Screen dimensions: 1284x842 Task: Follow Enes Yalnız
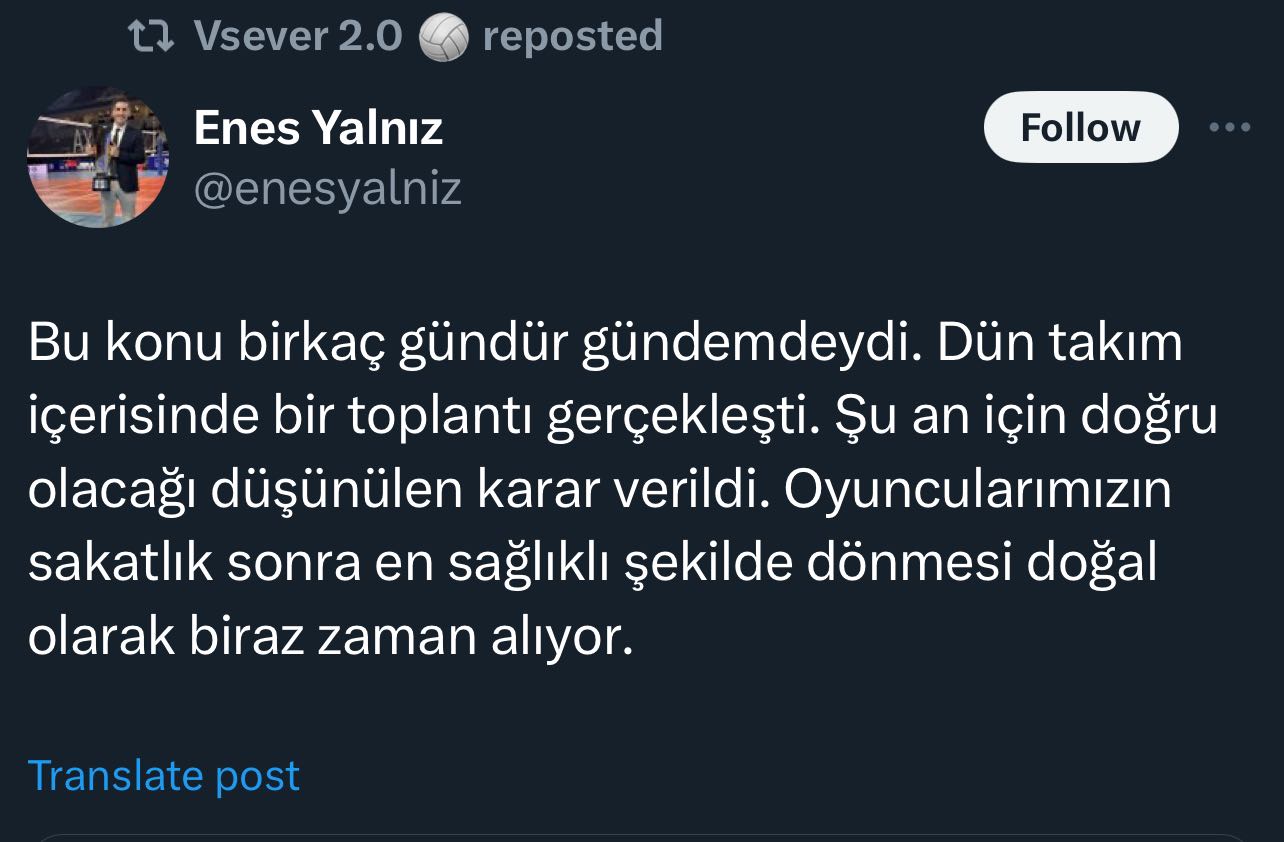tap(1080, 128)
